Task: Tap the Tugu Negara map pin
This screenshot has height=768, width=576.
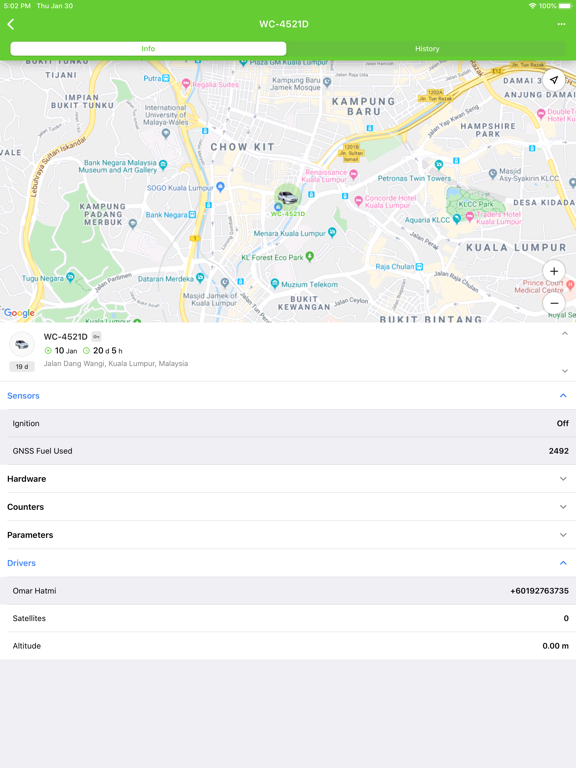Action: 71,277
